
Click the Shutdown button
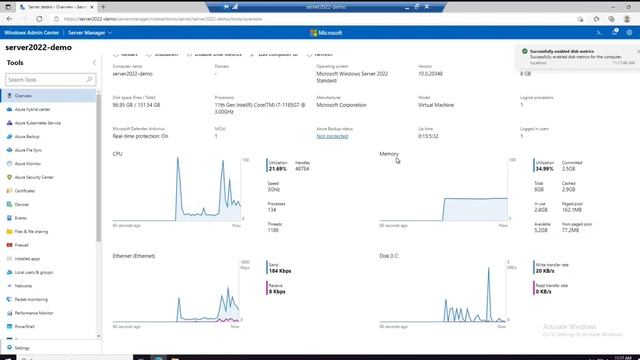click(162, 54)
